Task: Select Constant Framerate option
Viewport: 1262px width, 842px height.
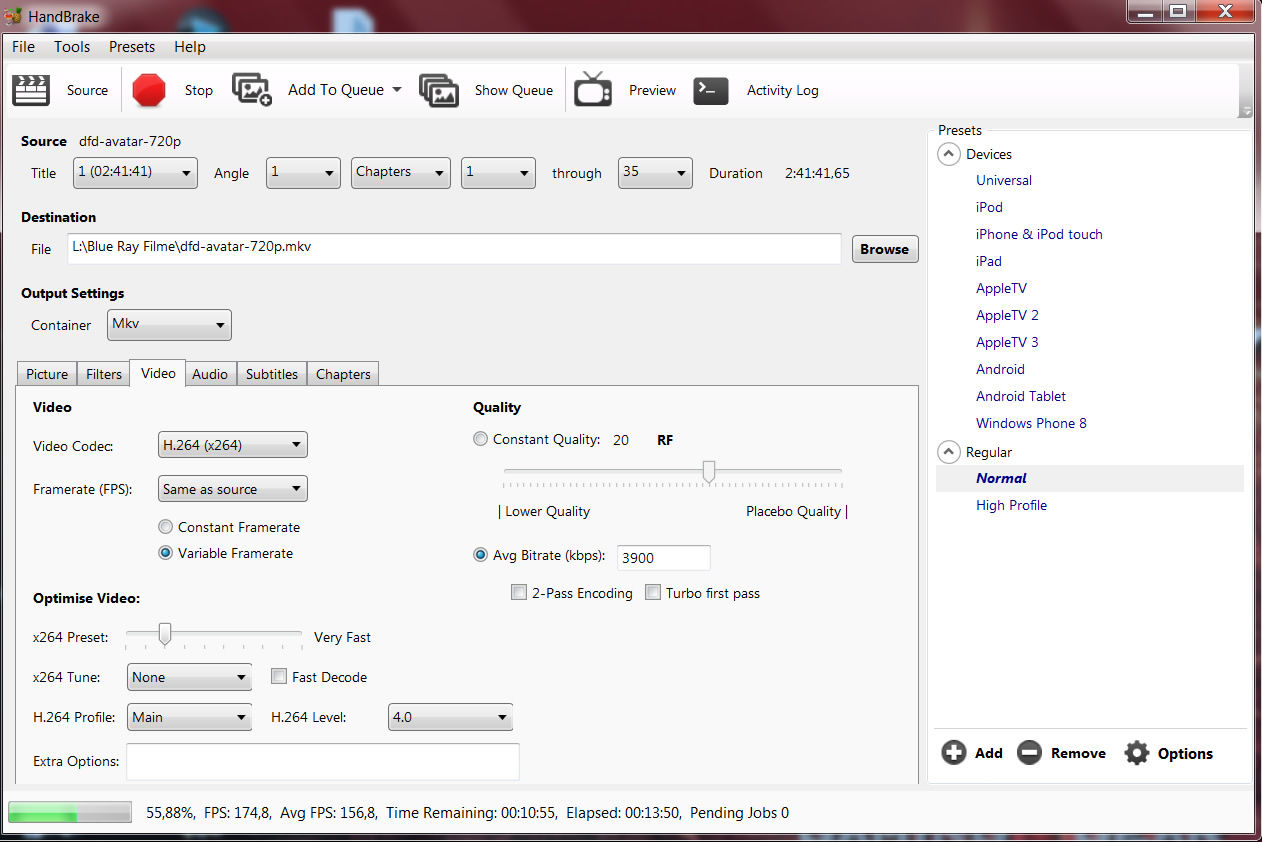Action: pos(166,527)
